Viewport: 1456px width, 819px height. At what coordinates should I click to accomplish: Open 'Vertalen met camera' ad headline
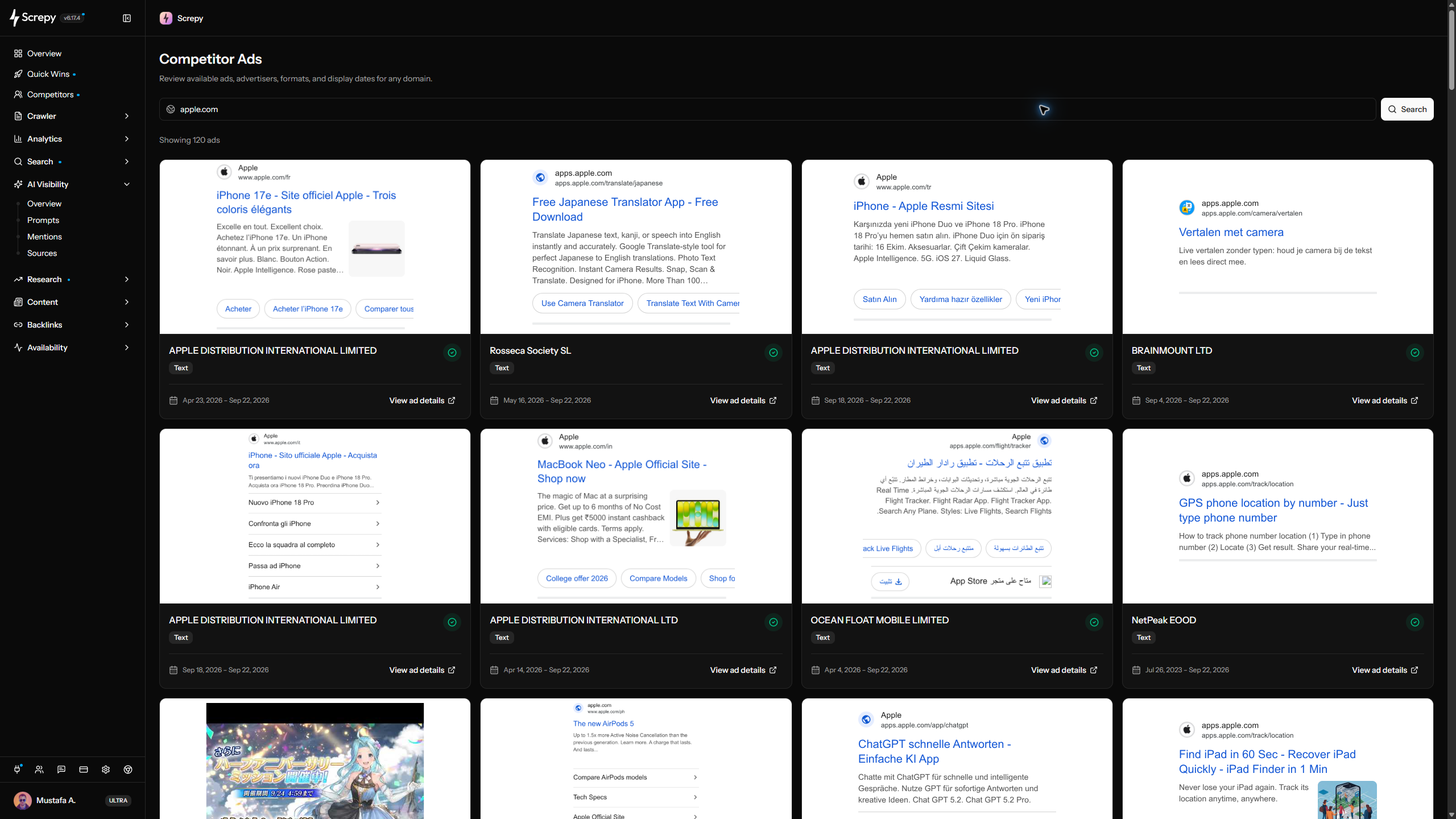1231,232
